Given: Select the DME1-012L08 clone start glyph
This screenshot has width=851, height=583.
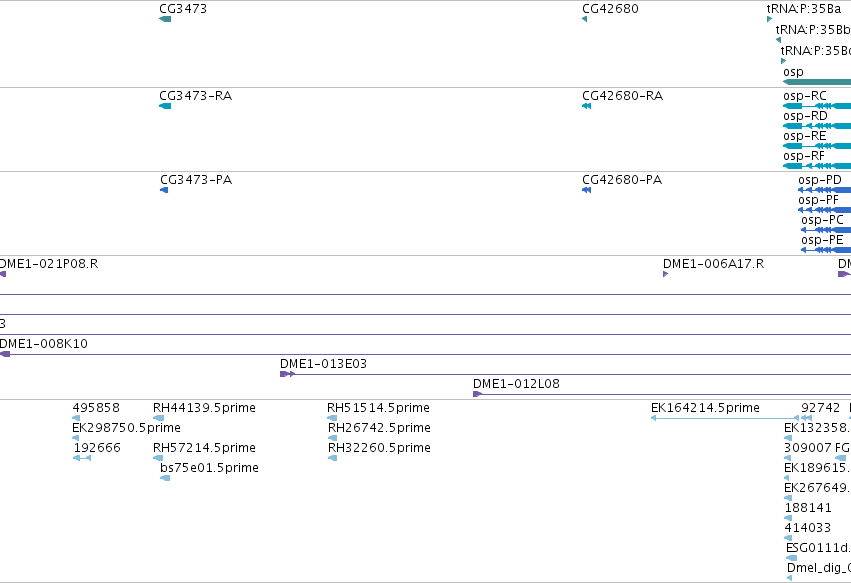Looking at the screenshot, I should [x=478, y=394].
